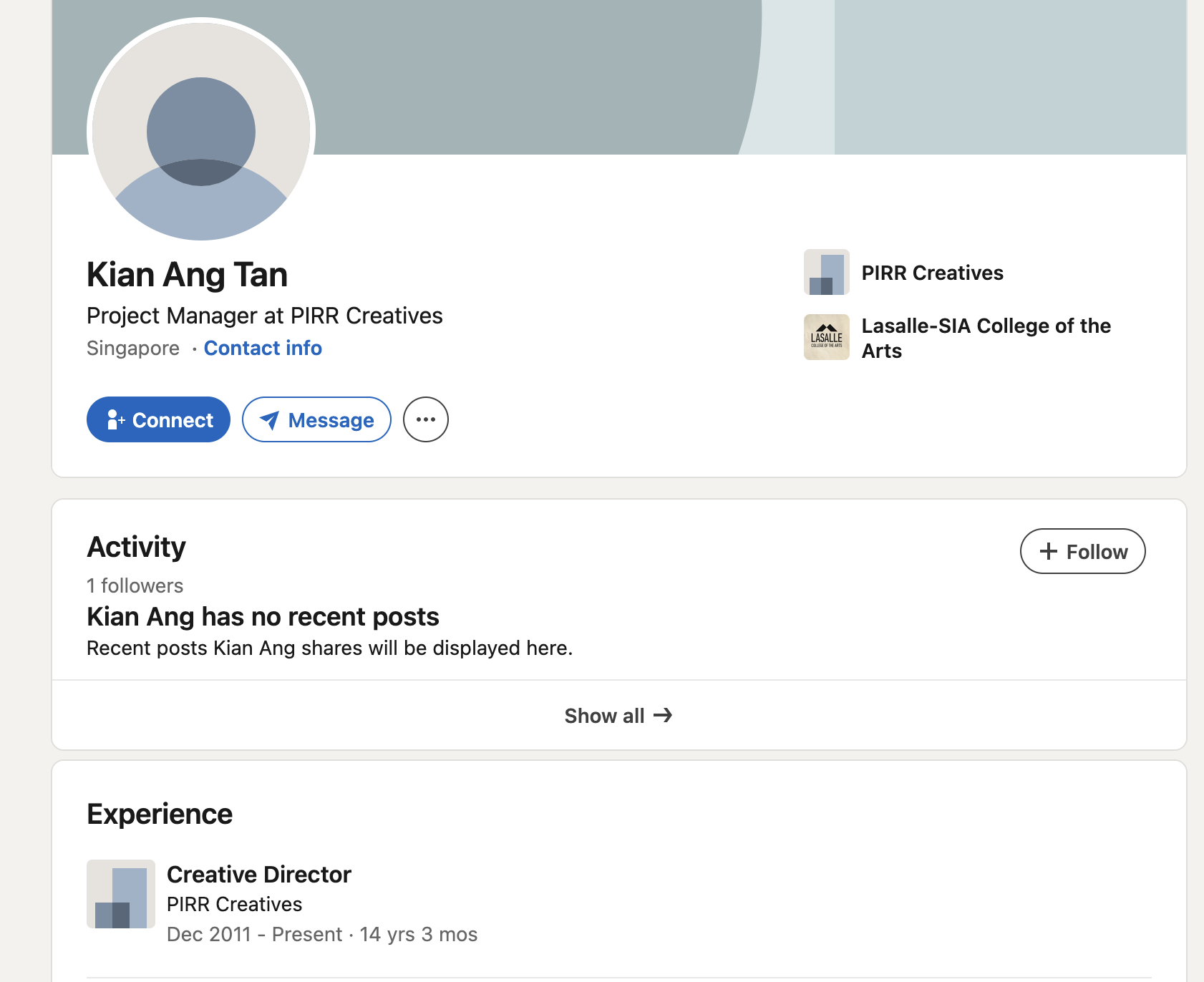Click the Lasalle college logo icon
This screenshot has width=1204, height=982.
pyautogui.click(x=826, y=337)
